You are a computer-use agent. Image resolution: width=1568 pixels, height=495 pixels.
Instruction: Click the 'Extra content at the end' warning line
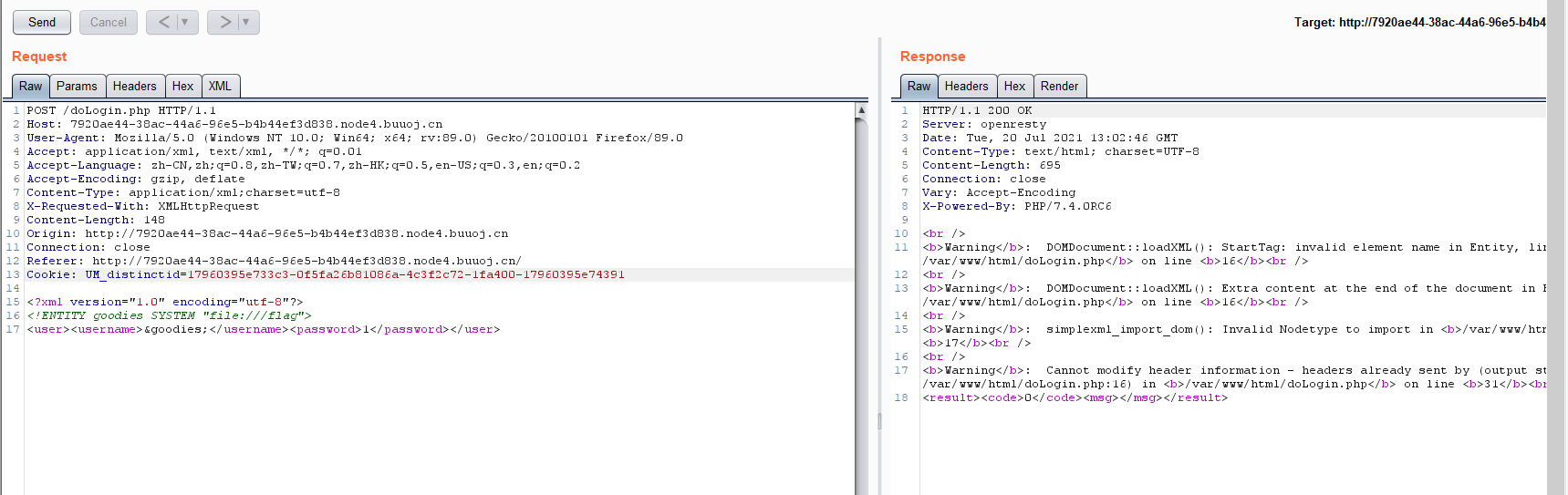pos(1234,288)
